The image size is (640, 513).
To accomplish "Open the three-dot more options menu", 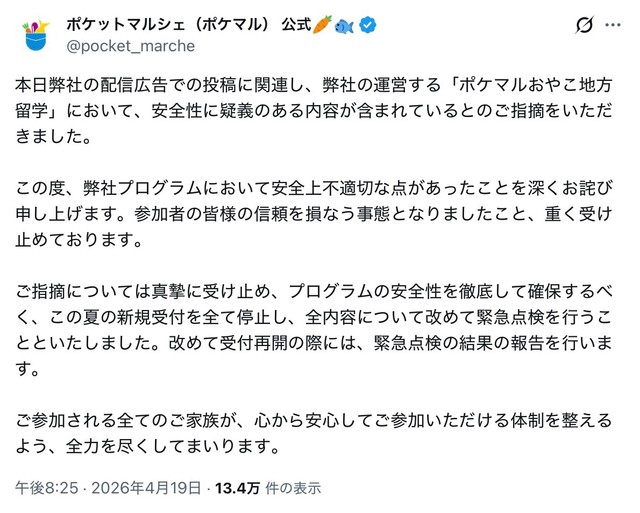I will 614,26.
